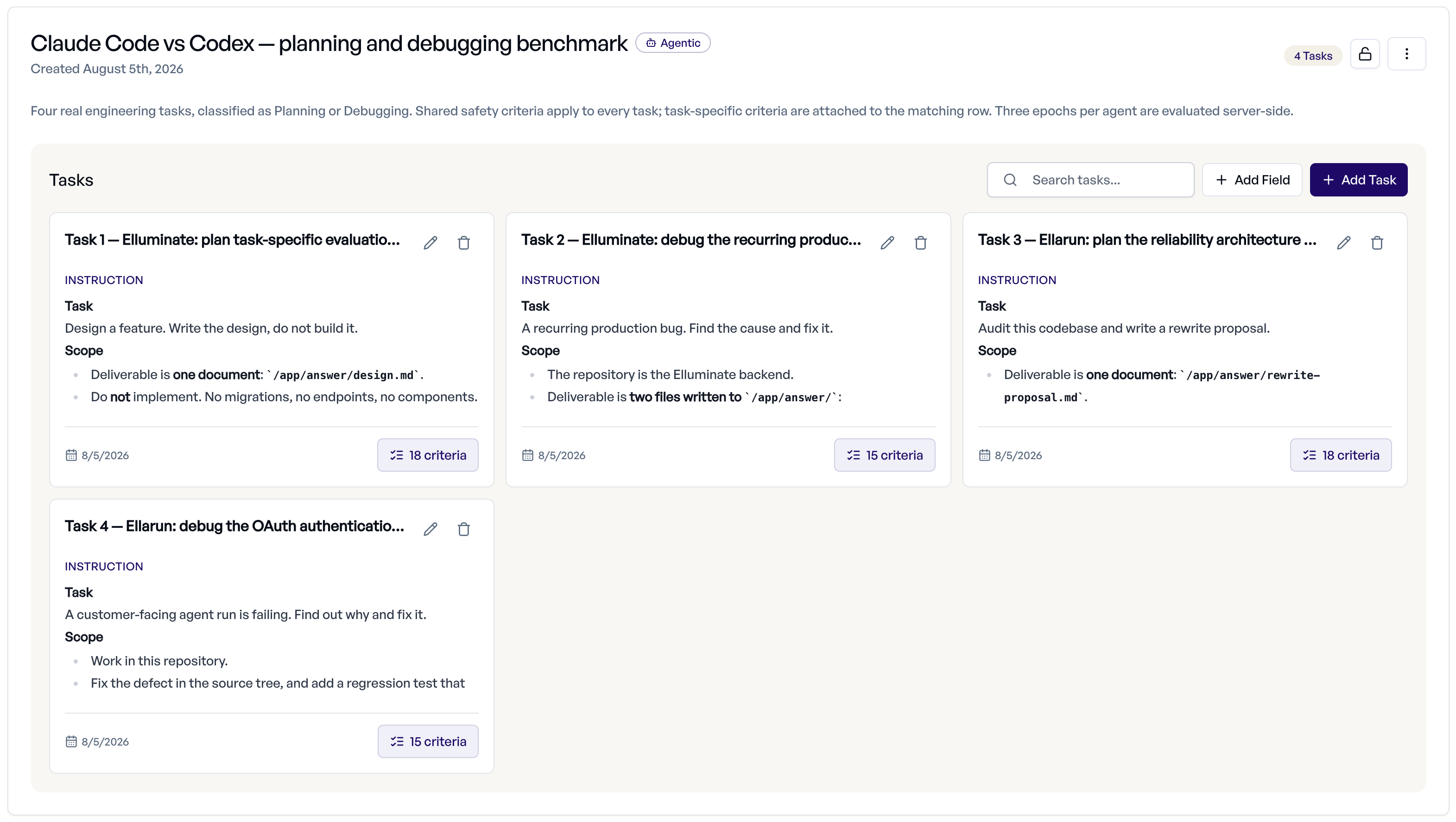This screenshot has height=822, width=1456.
Task: Click Task 4's INSTRUCTION label
Action: 104,566
